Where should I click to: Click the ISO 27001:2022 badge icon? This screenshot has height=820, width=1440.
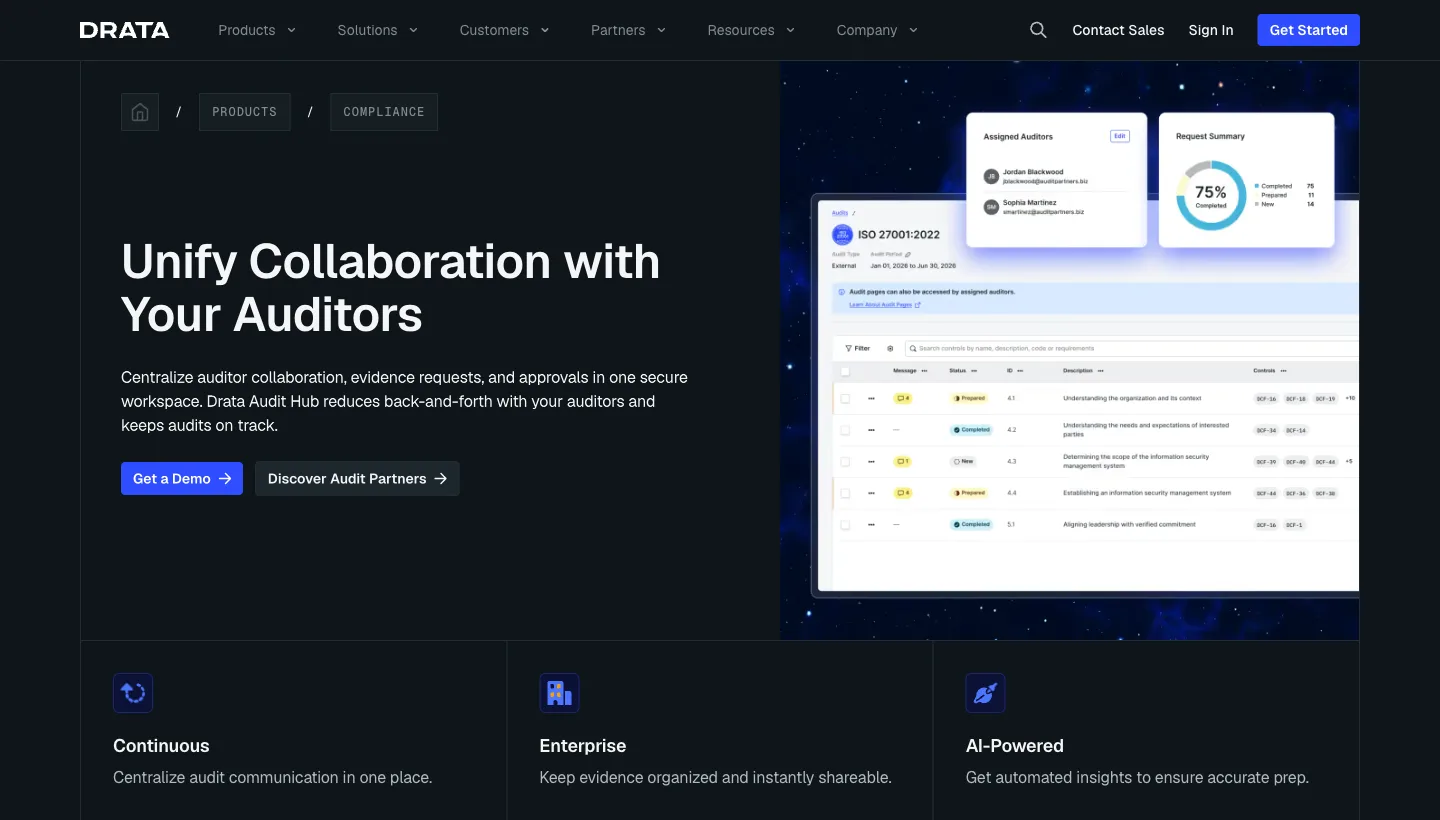842,235
